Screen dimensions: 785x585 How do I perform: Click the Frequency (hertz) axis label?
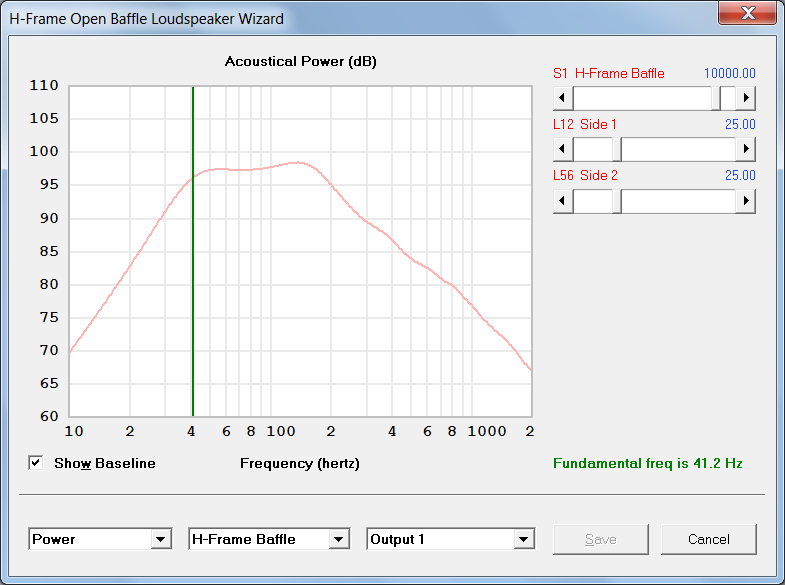(x=300, y=463)
